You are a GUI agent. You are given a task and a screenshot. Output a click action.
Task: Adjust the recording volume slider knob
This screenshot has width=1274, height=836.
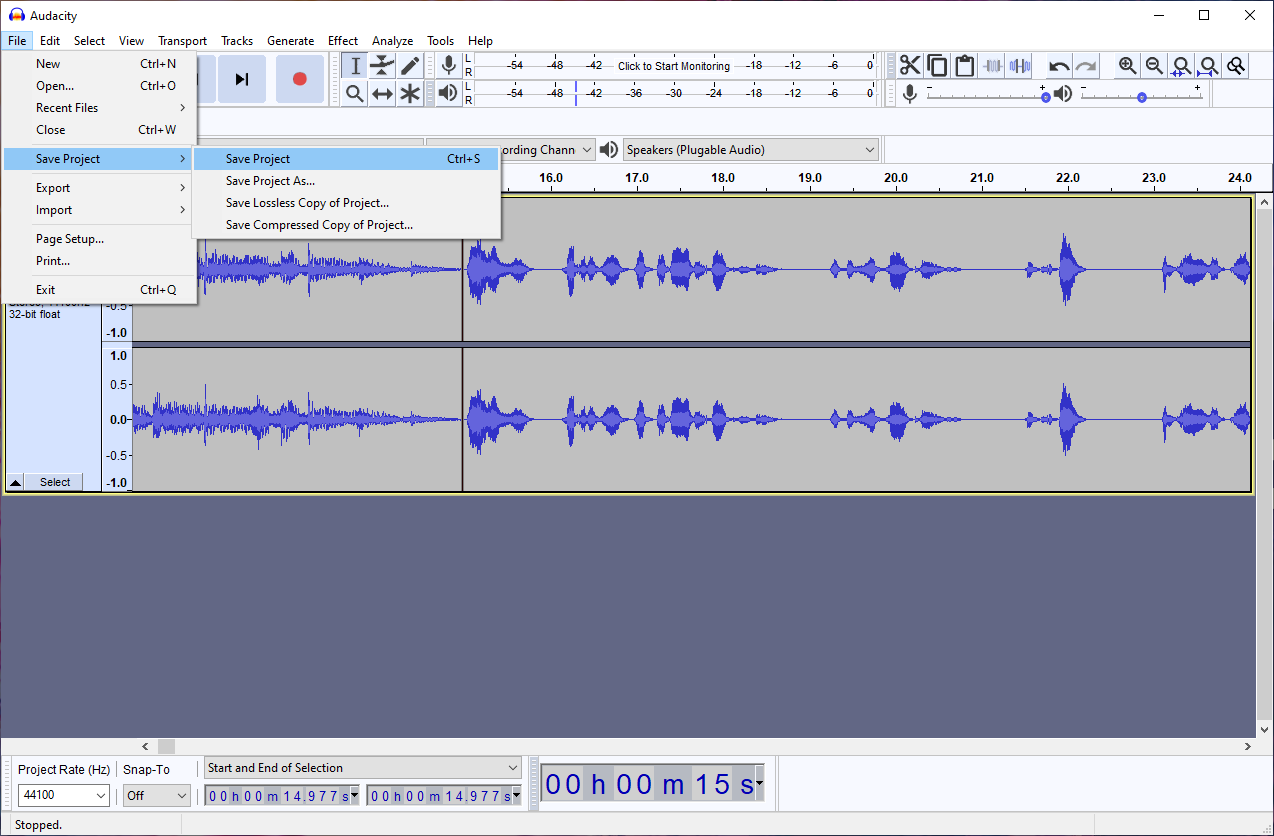[x=1045, y=97]
